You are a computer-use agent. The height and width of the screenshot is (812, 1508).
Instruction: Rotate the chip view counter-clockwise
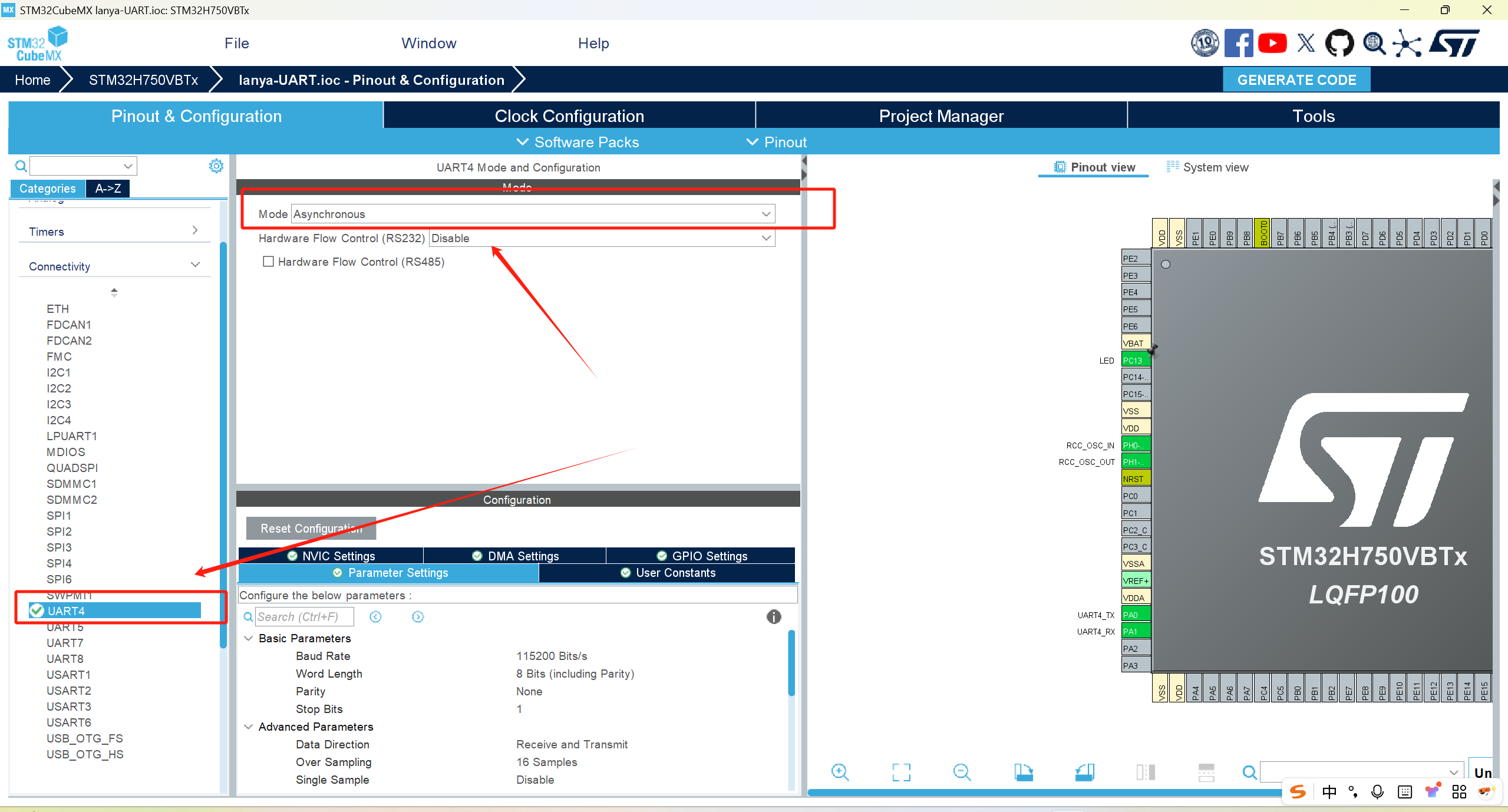pyautogui.click(x=1084, y=772)
